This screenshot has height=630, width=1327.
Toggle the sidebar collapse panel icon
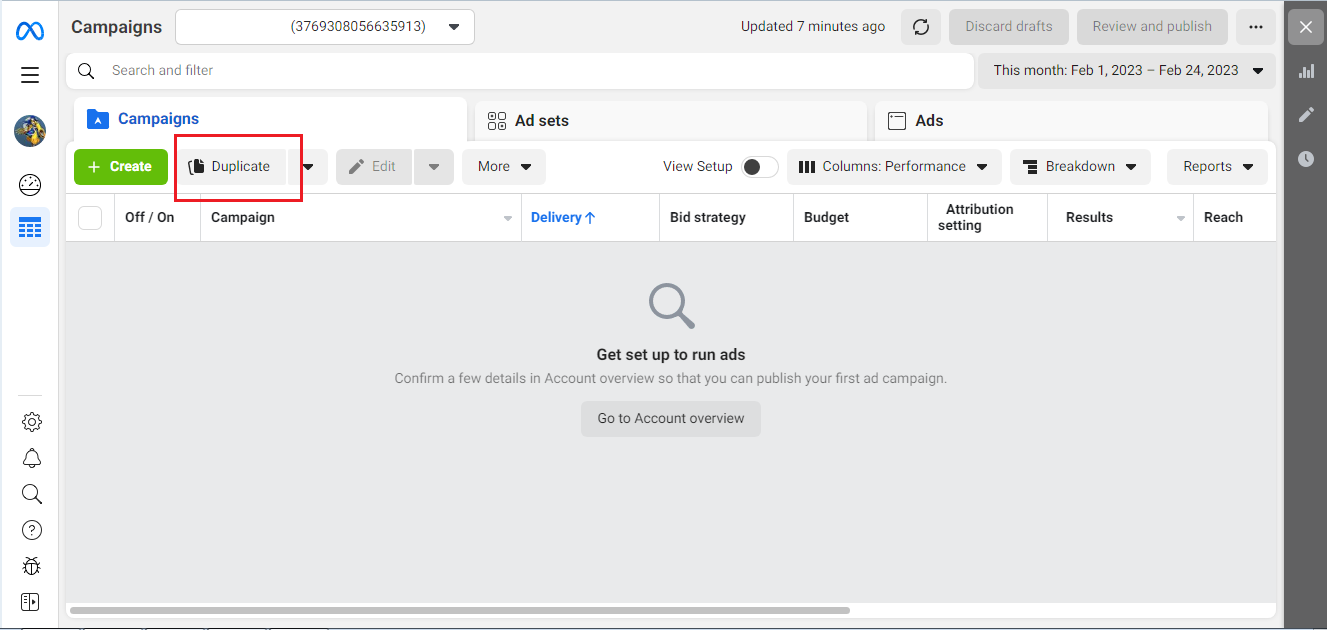[30, 602]
